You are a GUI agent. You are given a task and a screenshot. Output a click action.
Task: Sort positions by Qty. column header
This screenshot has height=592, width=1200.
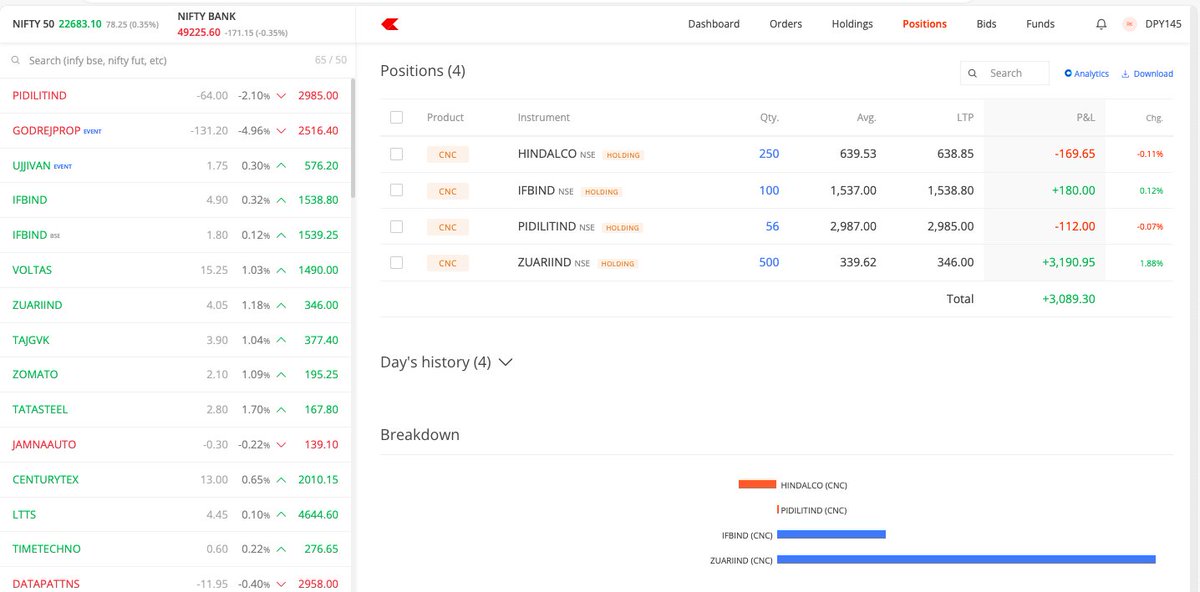click(769, 117)
